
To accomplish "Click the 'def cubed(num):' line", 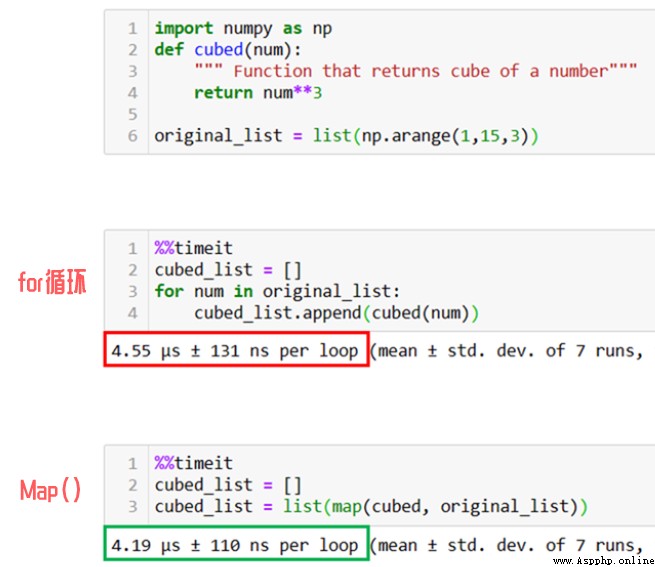I will point(228,50).
